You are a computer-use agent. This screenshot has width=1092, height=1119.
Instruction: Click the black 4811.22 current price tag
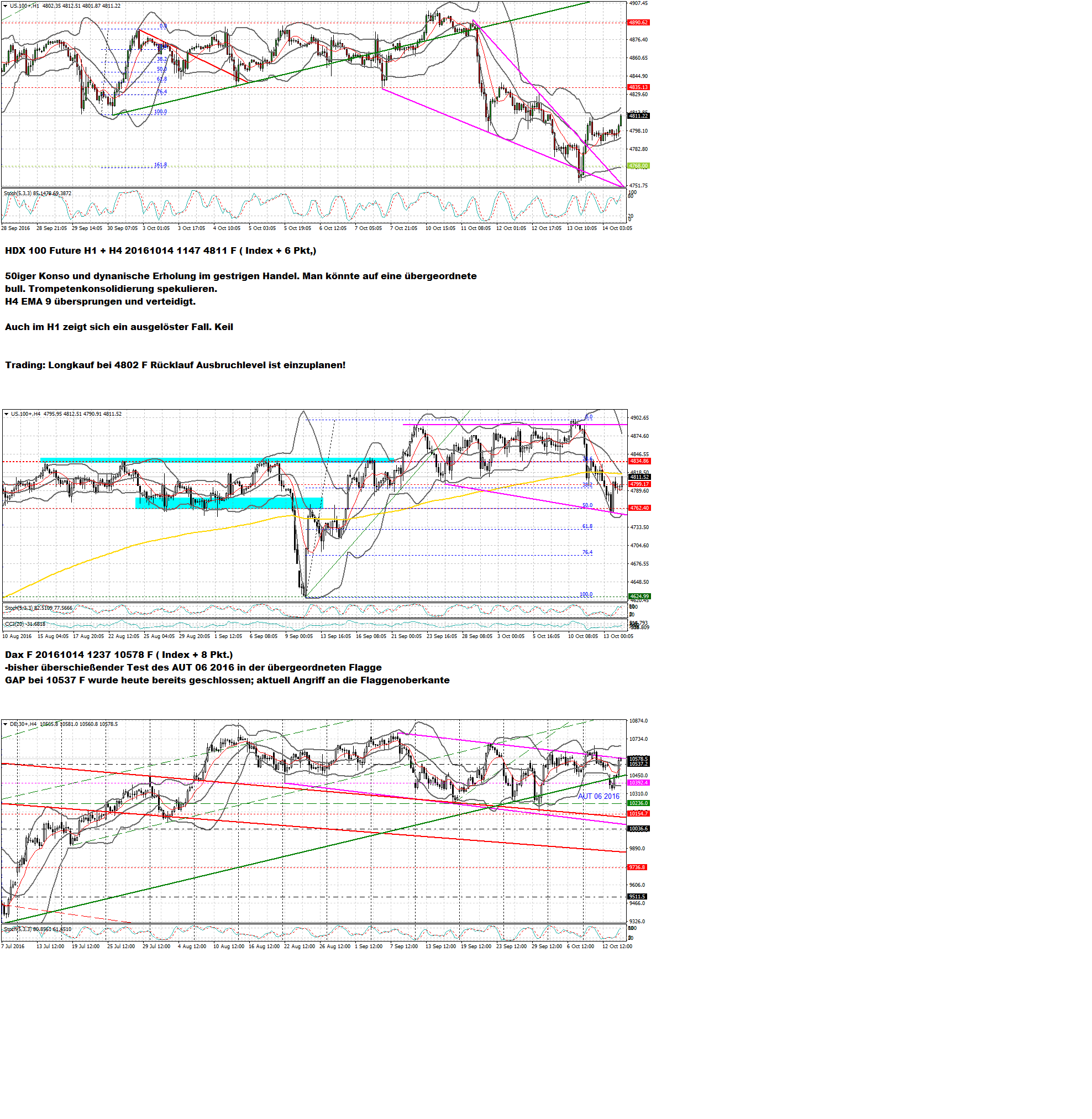coord(638,116)
